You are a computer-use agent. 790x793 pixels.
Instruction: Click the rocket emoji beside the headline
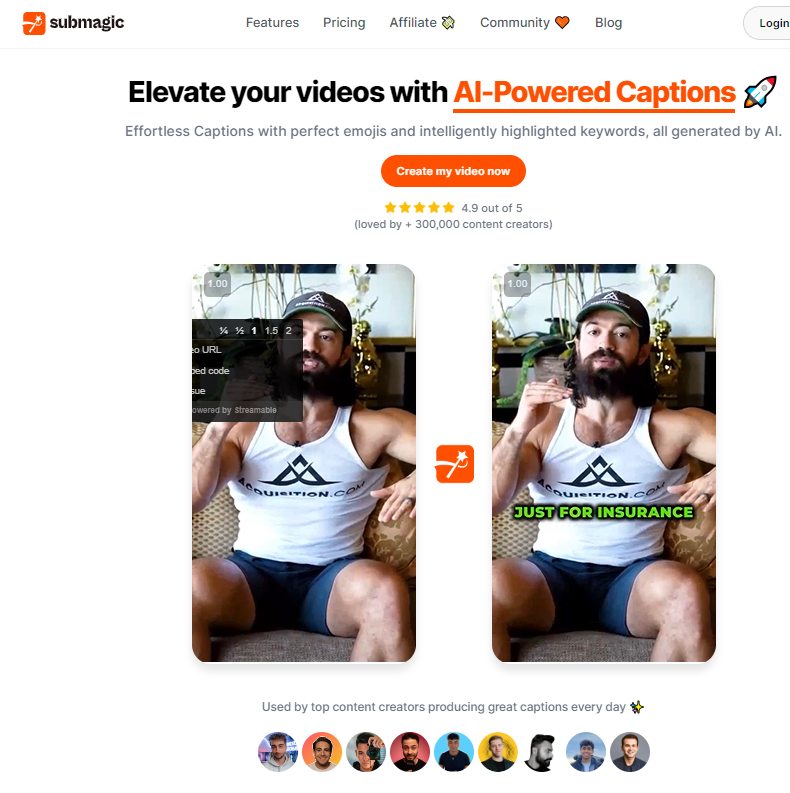click(760, 92)
